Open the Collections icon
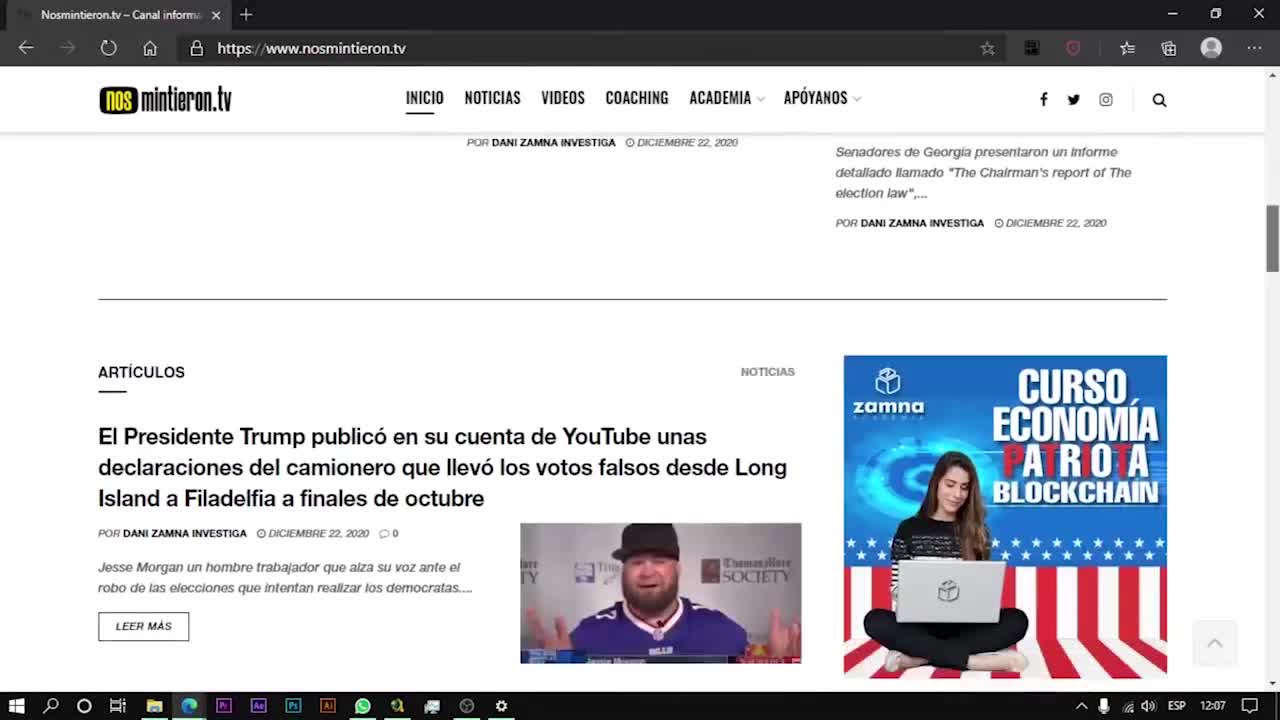Screen dimensions: 1280x720 click(1168, 48)
